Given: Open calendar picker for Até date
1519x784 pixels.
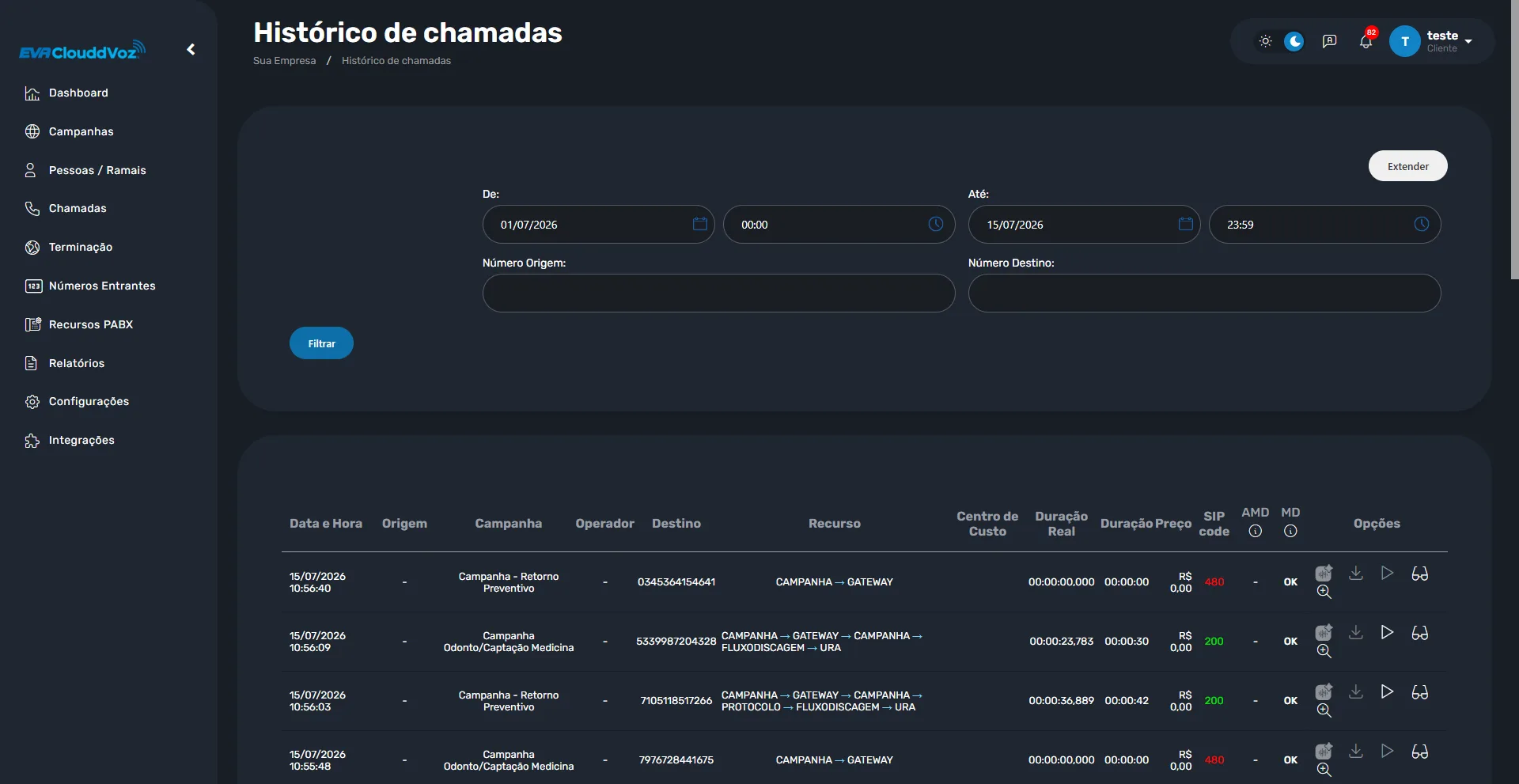Looking at the screenshot, I should (1186, 224).
